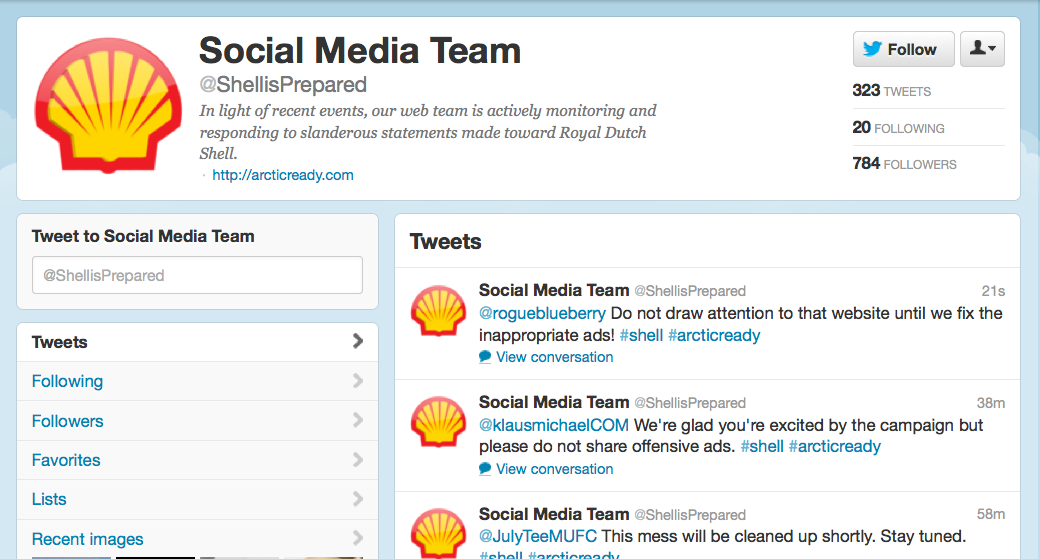Open the @rogueblueberry mention link
The image size is (1040, 559).
pos(542,313)
